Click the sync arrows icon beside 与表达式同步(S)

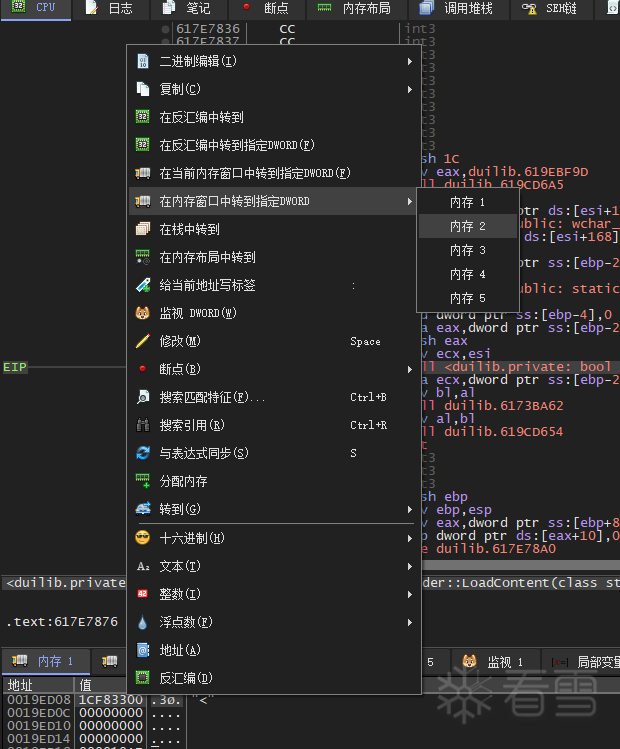[142, 453]
